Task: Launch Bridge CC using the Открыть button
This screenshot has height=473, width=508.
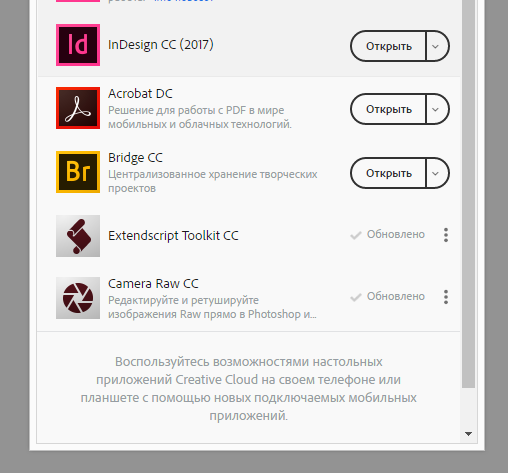Action: (x=388, y=173)
